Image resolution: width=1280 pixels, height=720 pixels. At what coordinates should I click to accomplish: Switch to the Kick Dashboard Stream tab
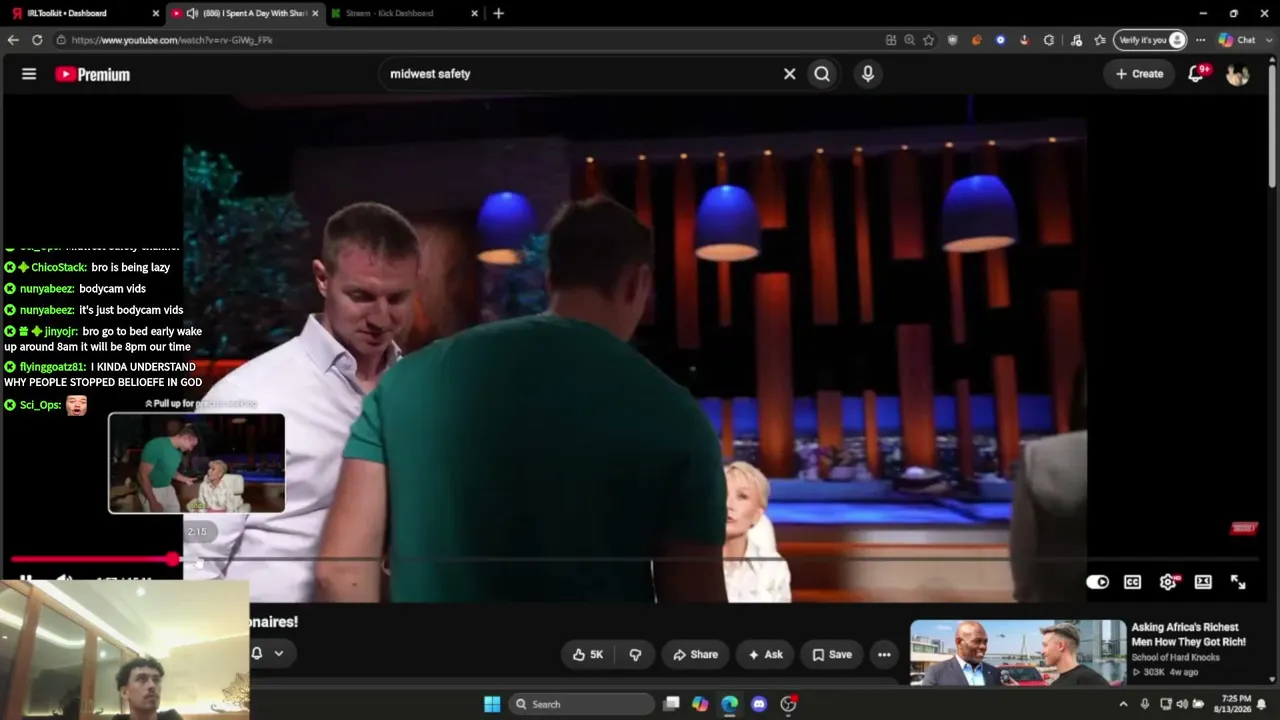400,13
